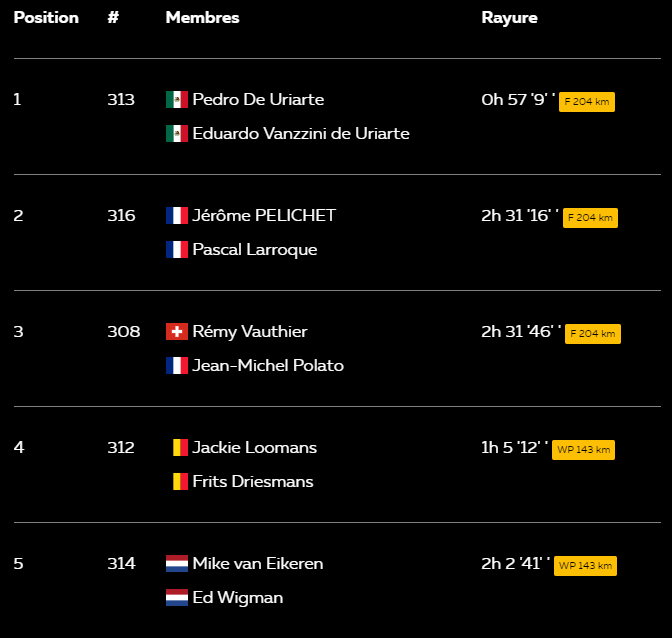Sort by the Rayure column header

coord(509,18)
